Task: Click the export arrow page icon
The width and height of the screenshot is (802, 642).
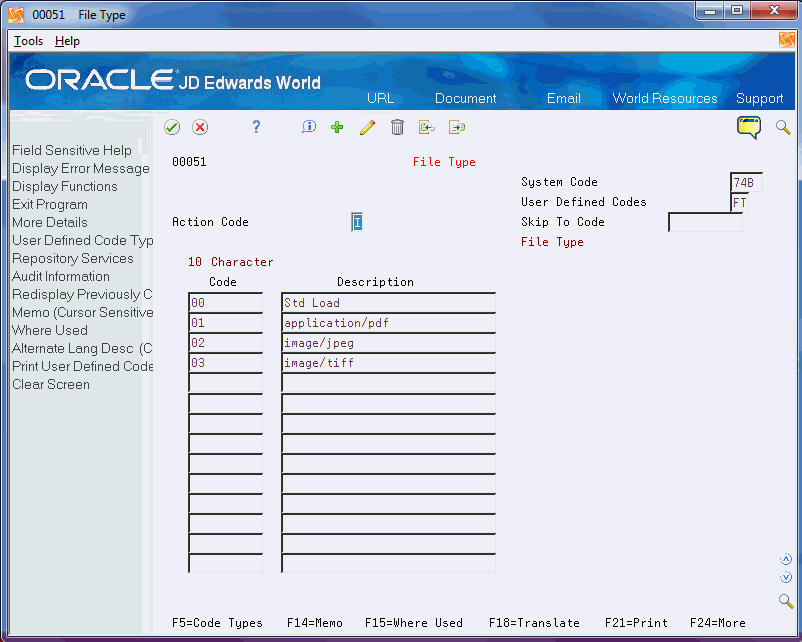Action: (x=457, y=127)
